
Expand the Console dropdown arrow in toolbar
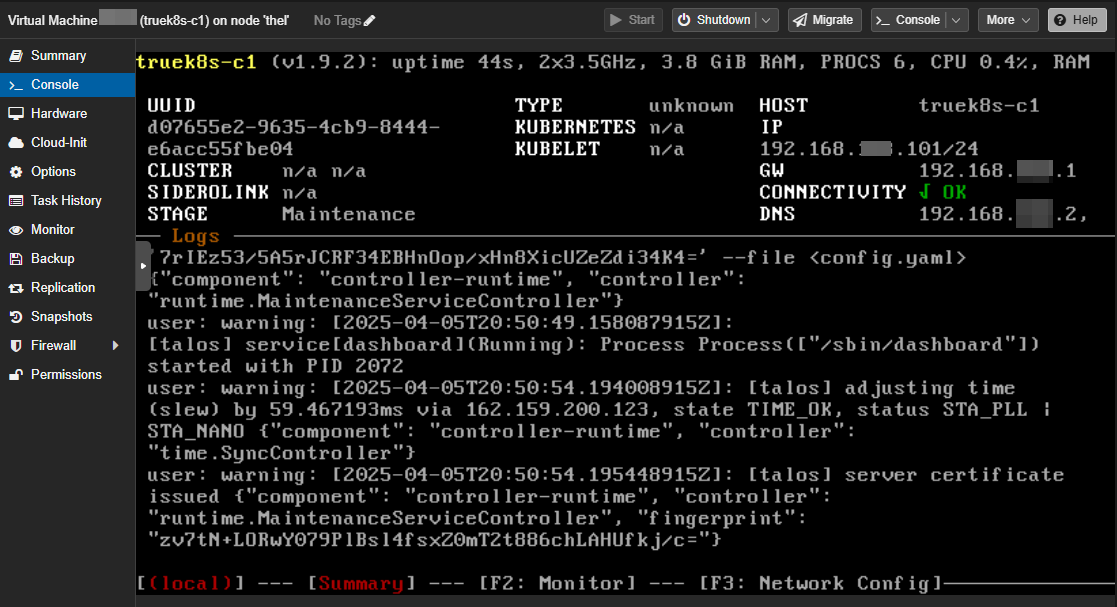tap(957, 20)
